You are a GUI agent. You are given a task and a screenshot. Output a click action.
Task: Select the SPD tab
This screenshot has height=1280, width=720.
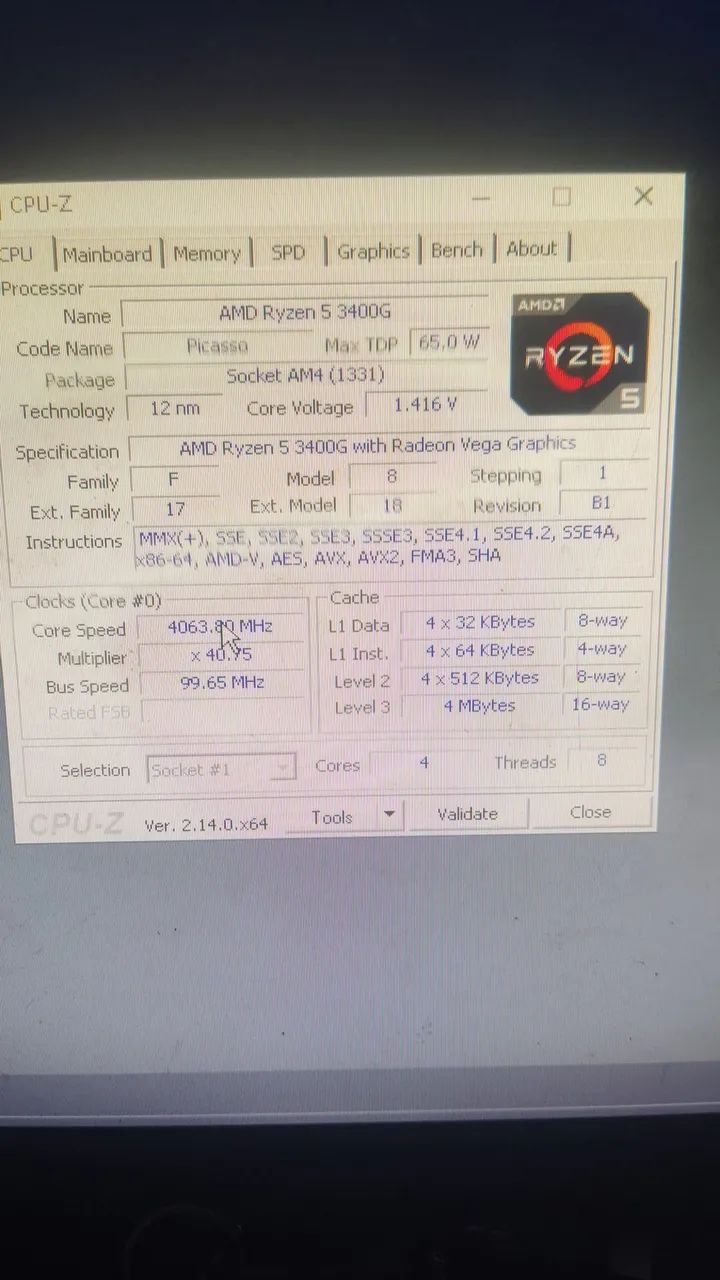tap(288, 252)
